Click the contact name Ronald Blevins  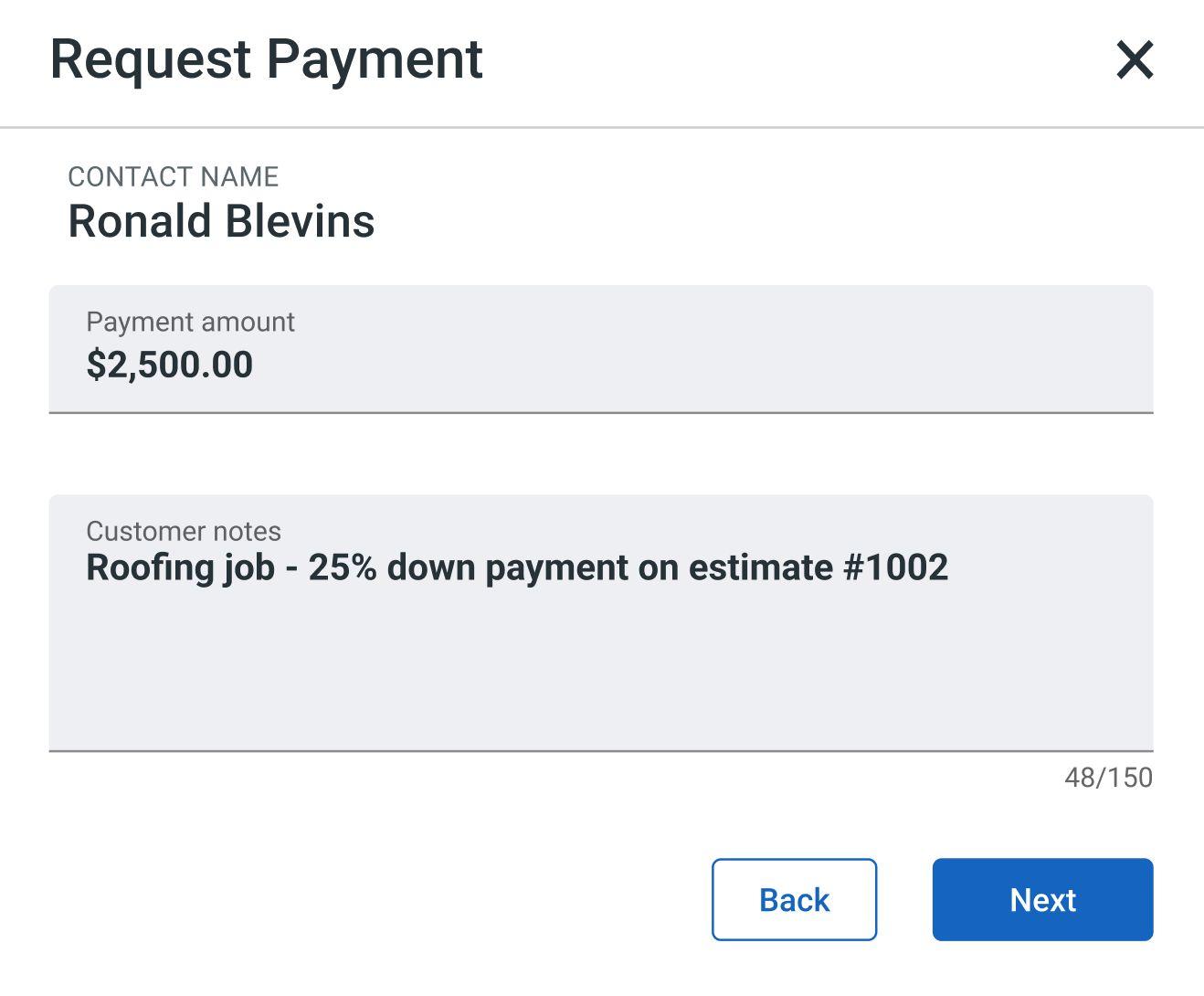tap(221, 221)
